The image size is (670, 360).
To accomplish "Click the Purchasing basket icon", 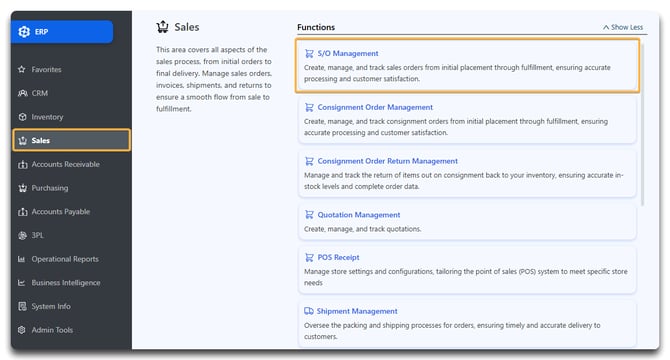I will coord(23,188).
